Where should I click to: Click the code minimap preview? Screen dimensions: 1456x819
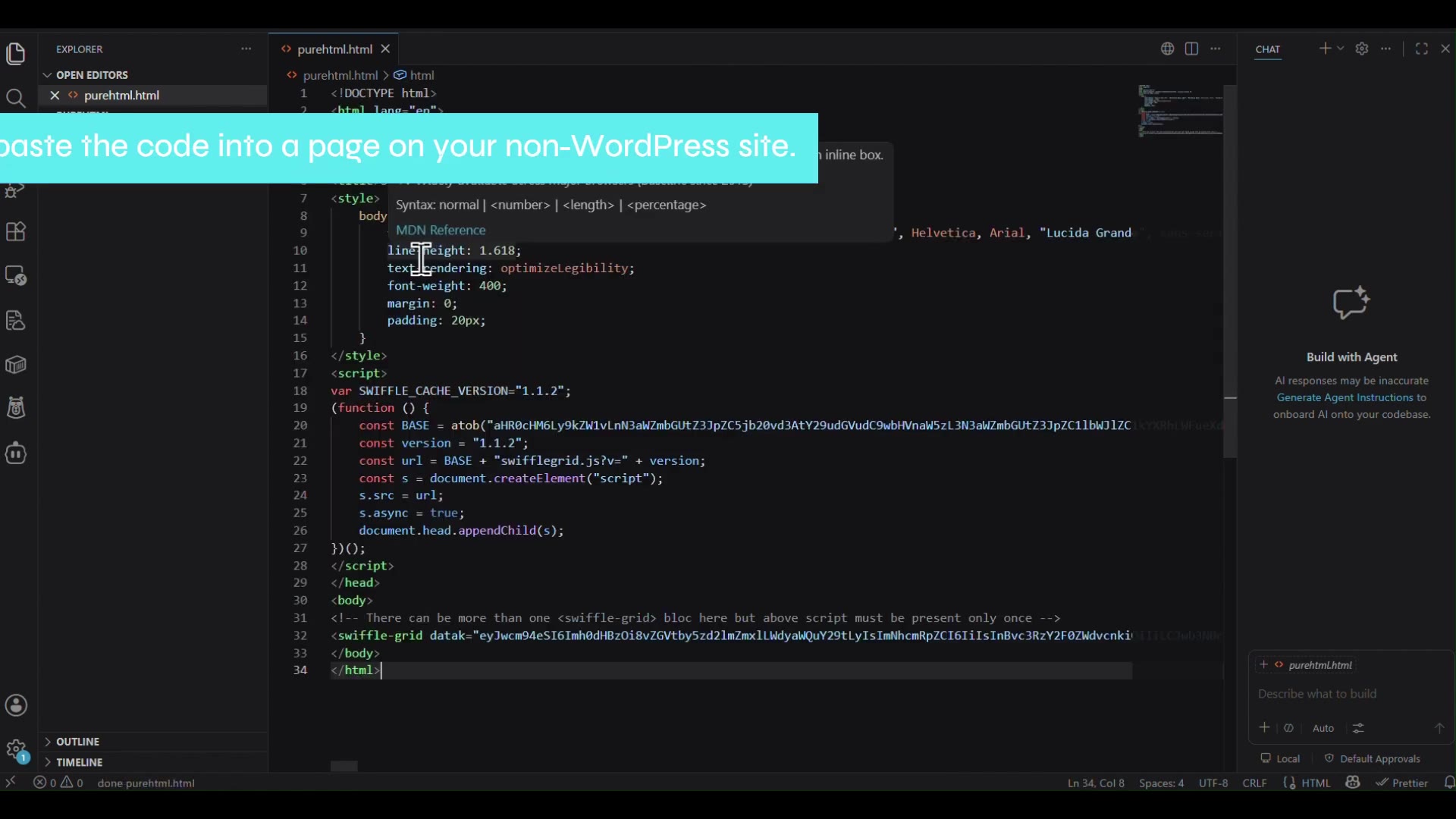point(1180,111)
